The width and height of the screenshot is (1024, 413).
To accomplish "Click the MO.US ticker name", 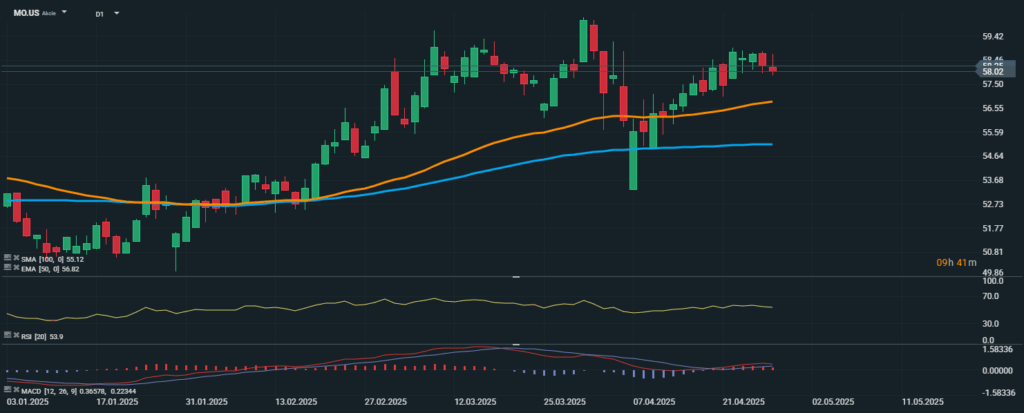I will [24, 14].
